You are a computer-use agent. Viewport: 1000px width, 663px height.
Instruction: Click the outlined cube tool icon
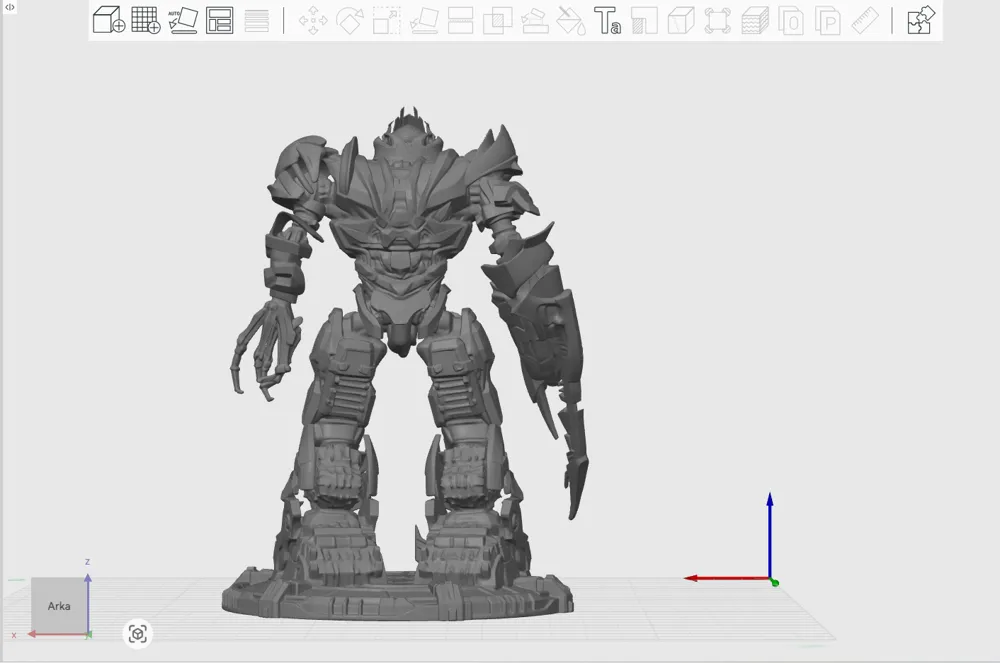[680, 20]
